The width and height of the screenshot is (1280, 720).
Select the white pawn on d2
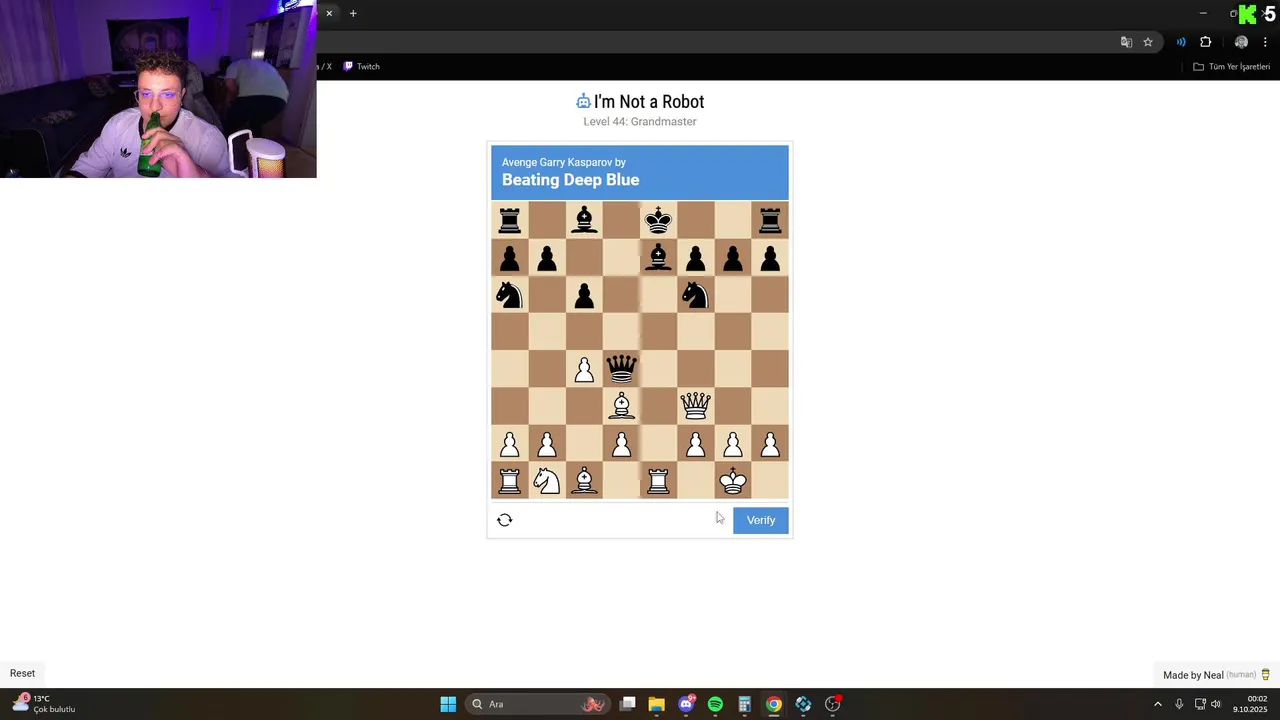pos(621,443)
